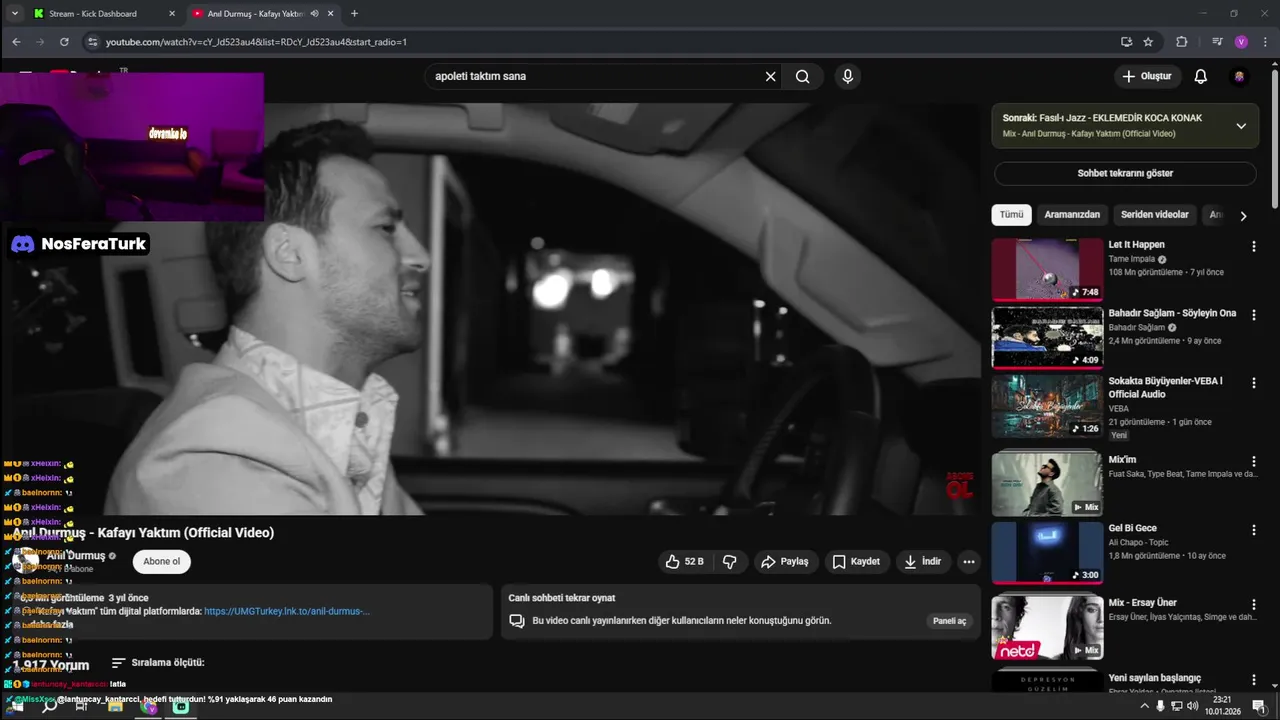Open options menu for Mix'im

[x=1254, y=461]
